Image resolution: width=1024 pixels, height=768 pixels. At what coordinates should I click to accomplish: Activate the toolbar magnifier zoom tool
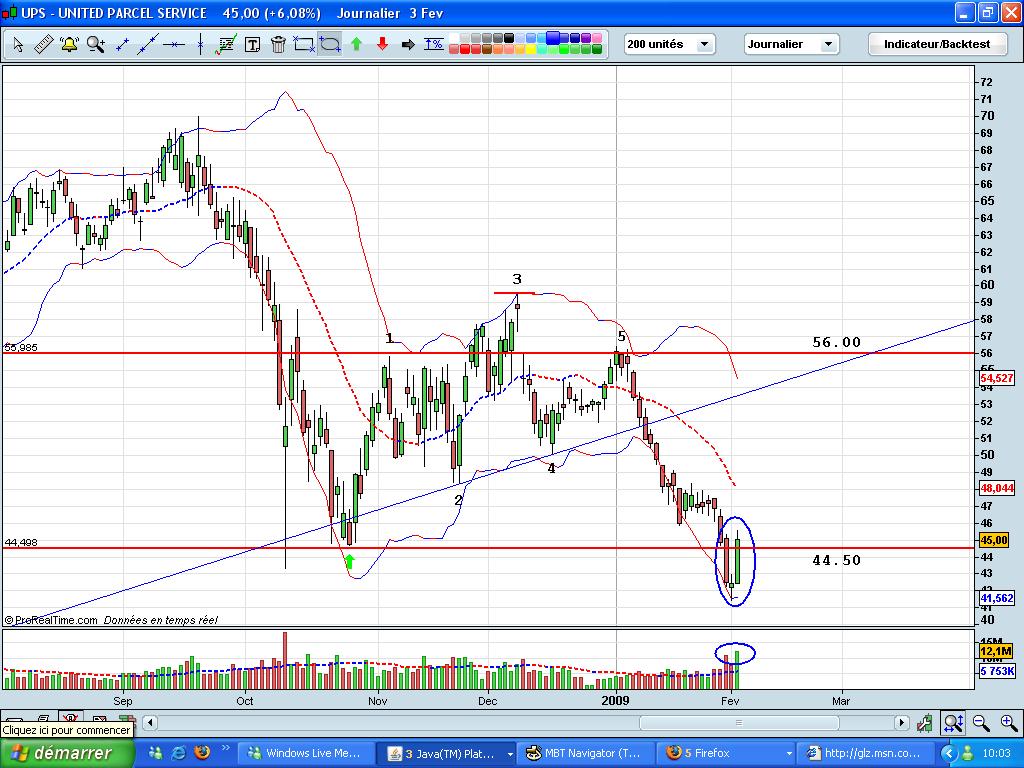coord(96,44)
